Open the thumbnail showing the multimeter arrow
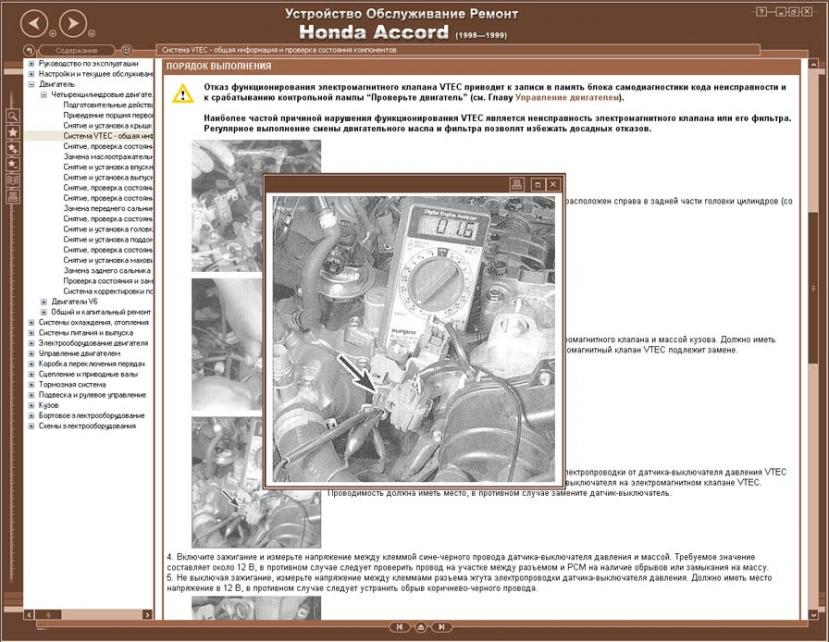This screenshot has width=829, height=642. pyautogui.click(x=227, y=482)
